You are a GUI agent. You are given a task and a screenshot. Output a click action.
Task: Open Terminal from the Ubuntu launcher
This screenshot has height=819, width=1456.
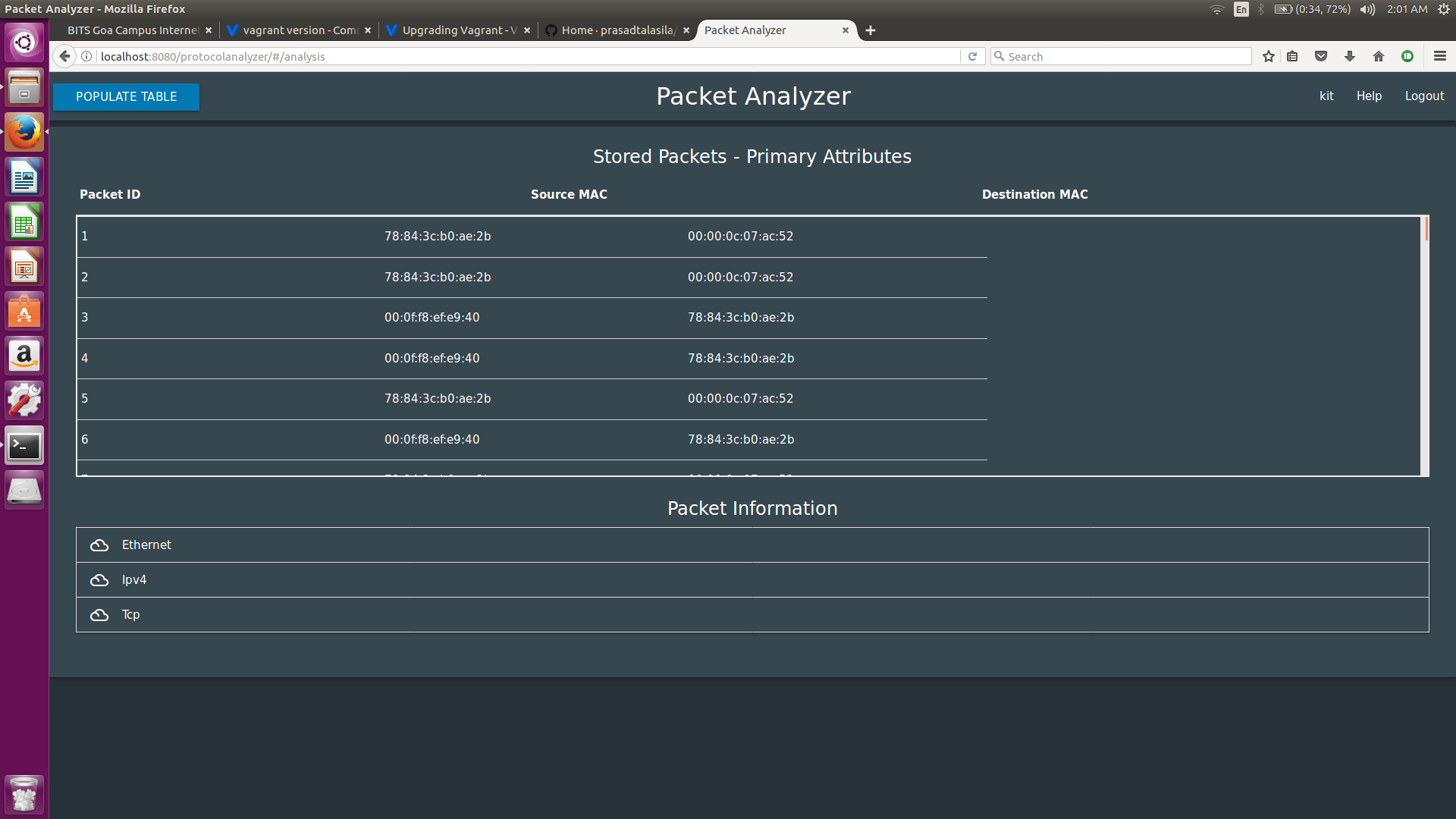pyautogui.click(x=24, y=446)
